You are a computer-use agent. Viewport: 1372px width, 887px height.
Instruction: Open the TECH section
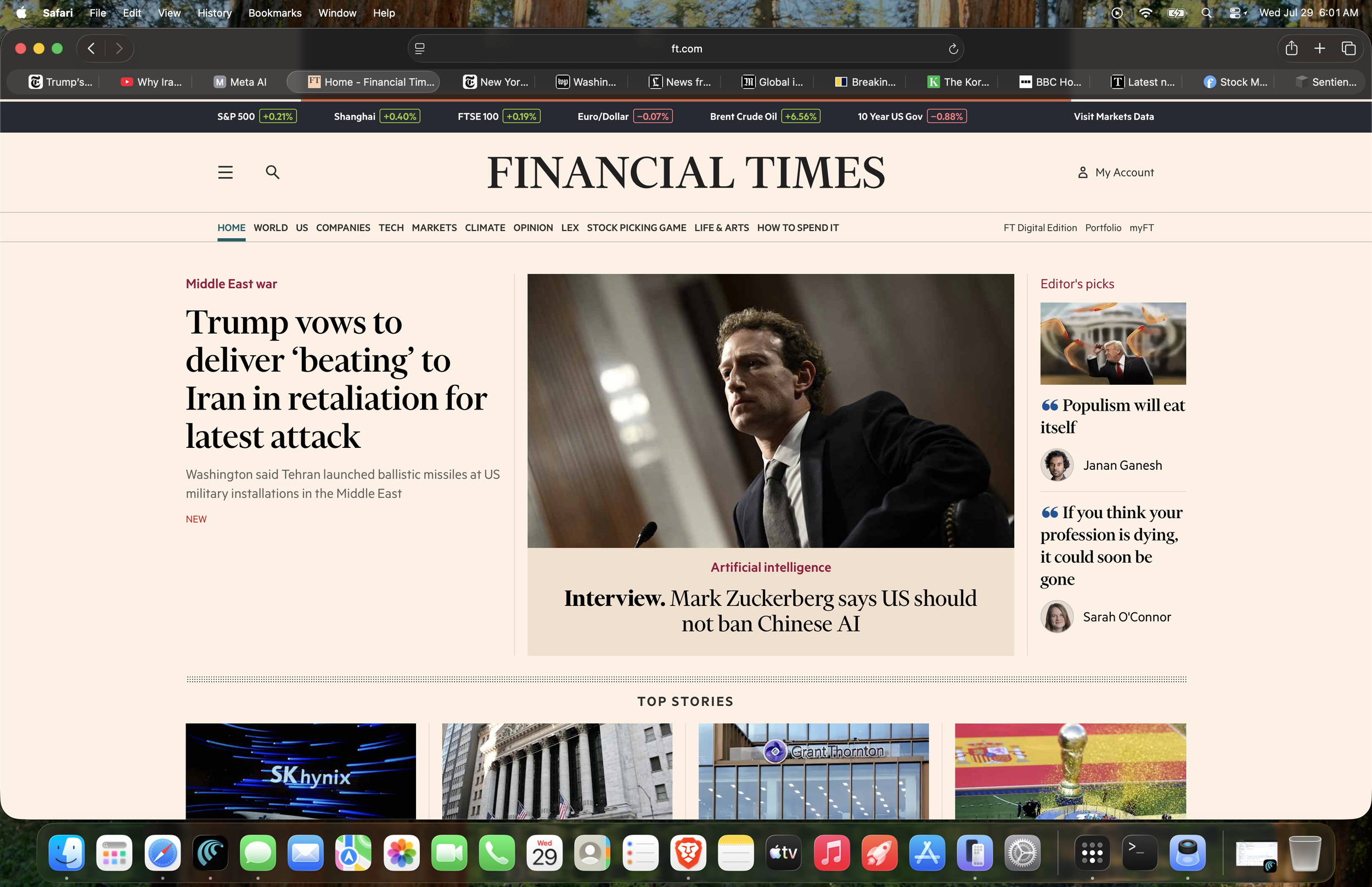point(391,227)
